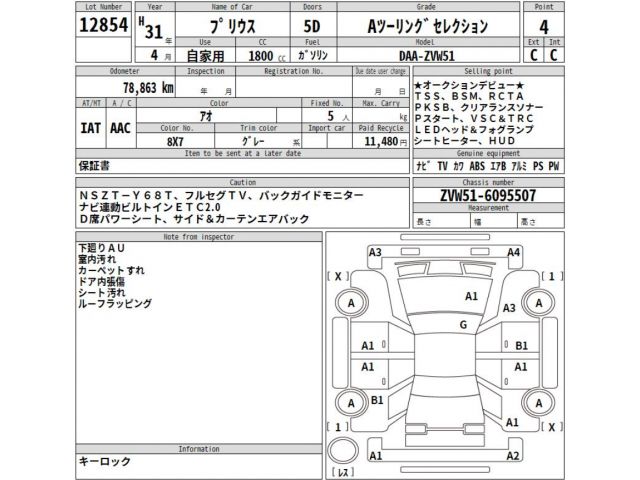Click キーロック in Information section
This screenshot has height=480, width=640.
[104, 461]
